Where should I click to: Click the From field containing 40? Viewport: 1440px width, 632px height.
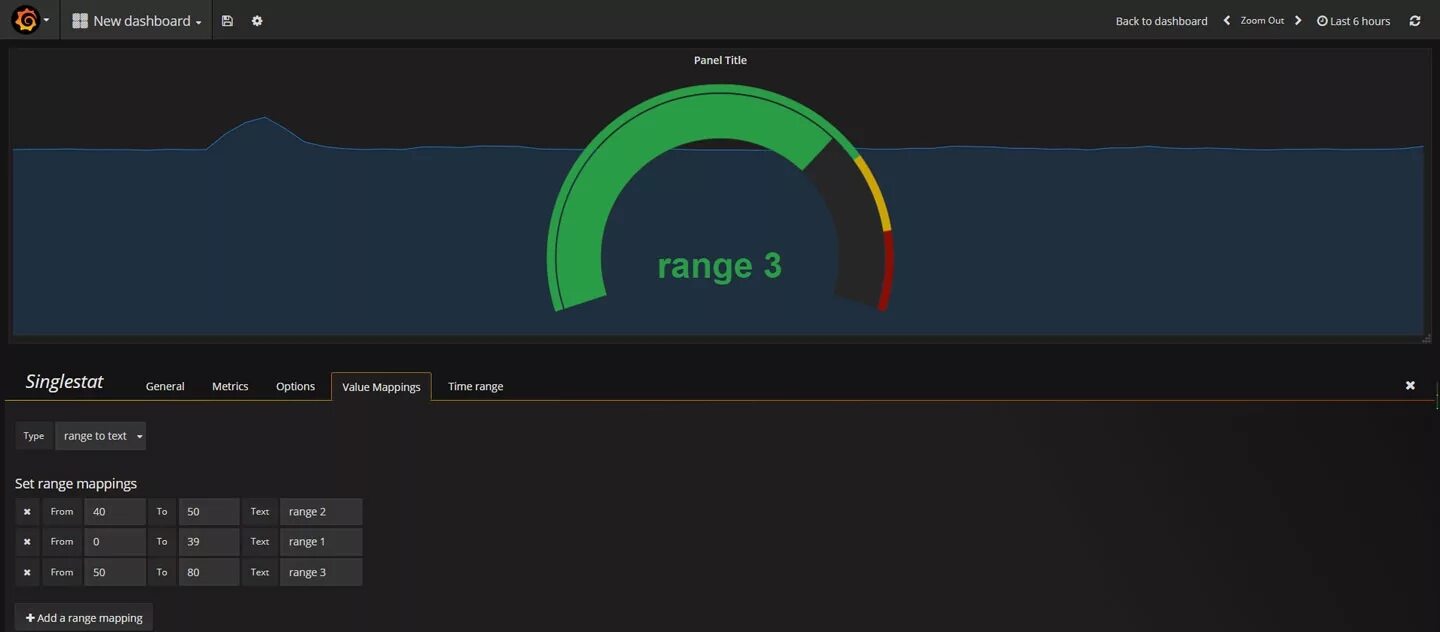click(x=115, y=512)
